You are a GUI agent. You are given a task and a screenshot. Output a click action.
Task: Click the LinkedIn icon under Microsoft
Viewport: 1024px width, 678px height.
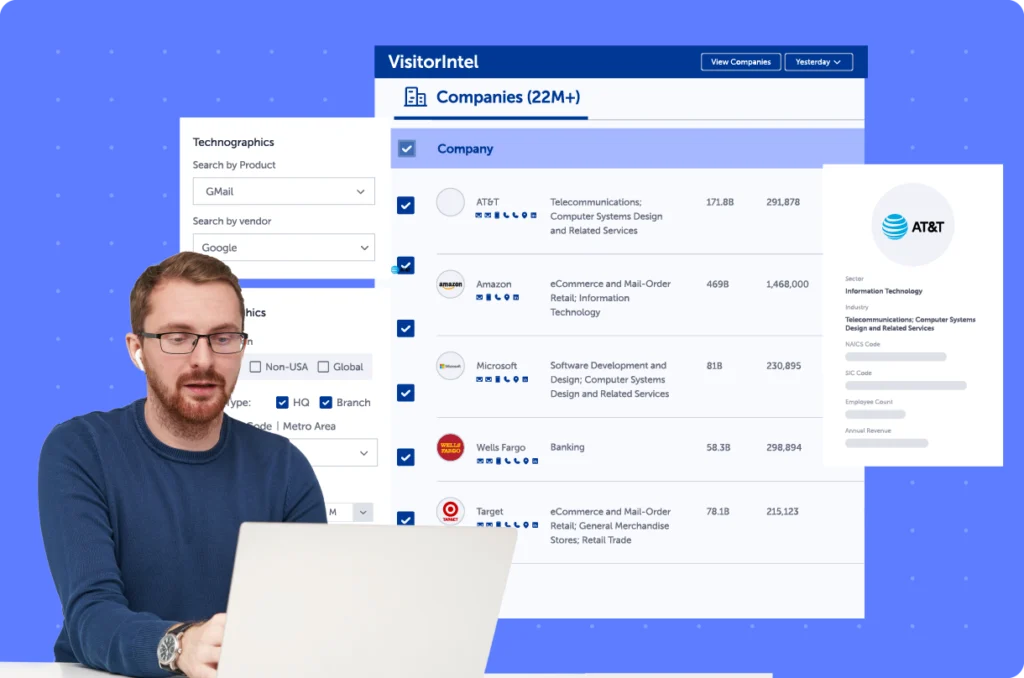(x=525, y=379)
